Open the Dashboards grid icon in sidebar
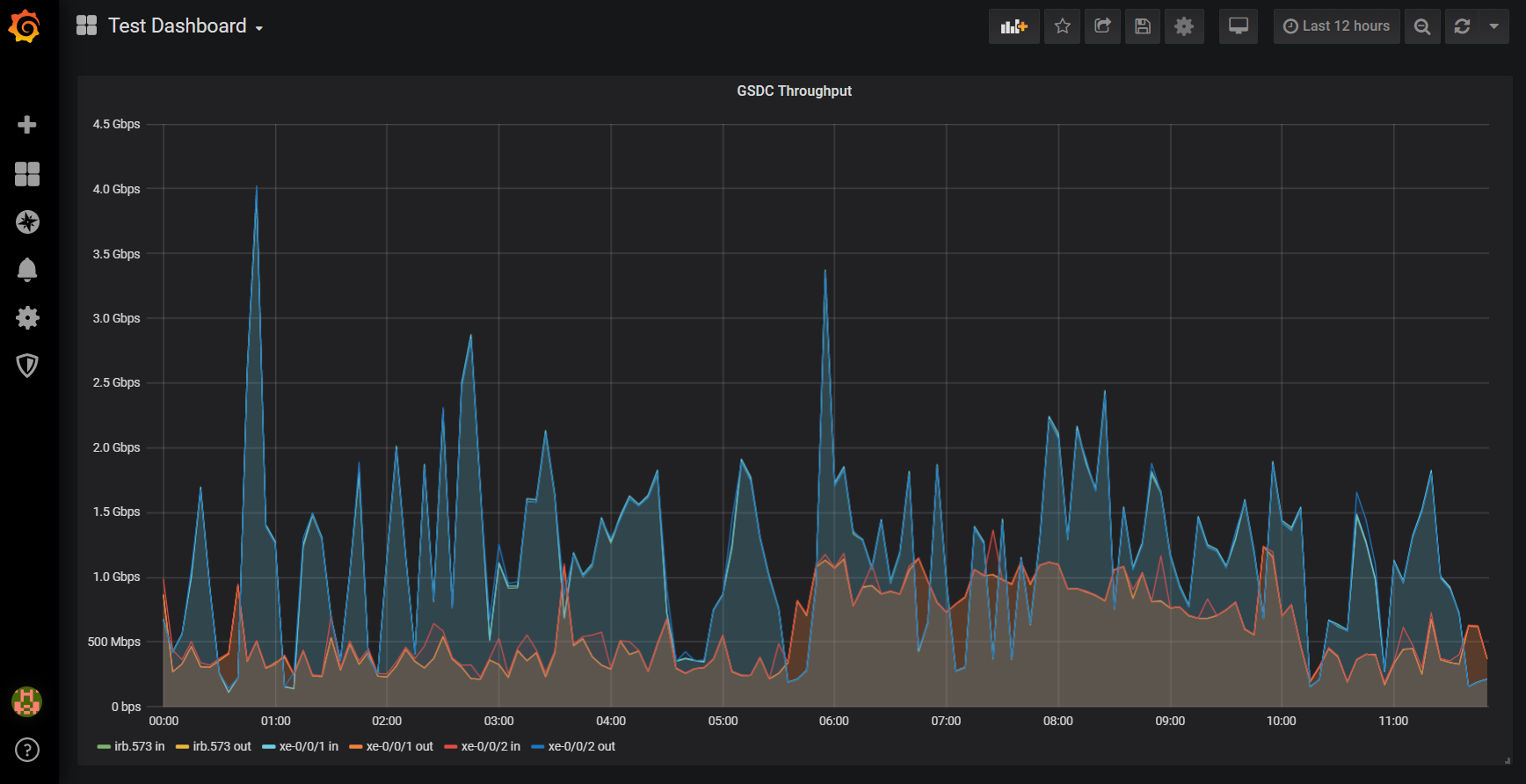The image size is (1526, 784). click(x=27, y=174)
